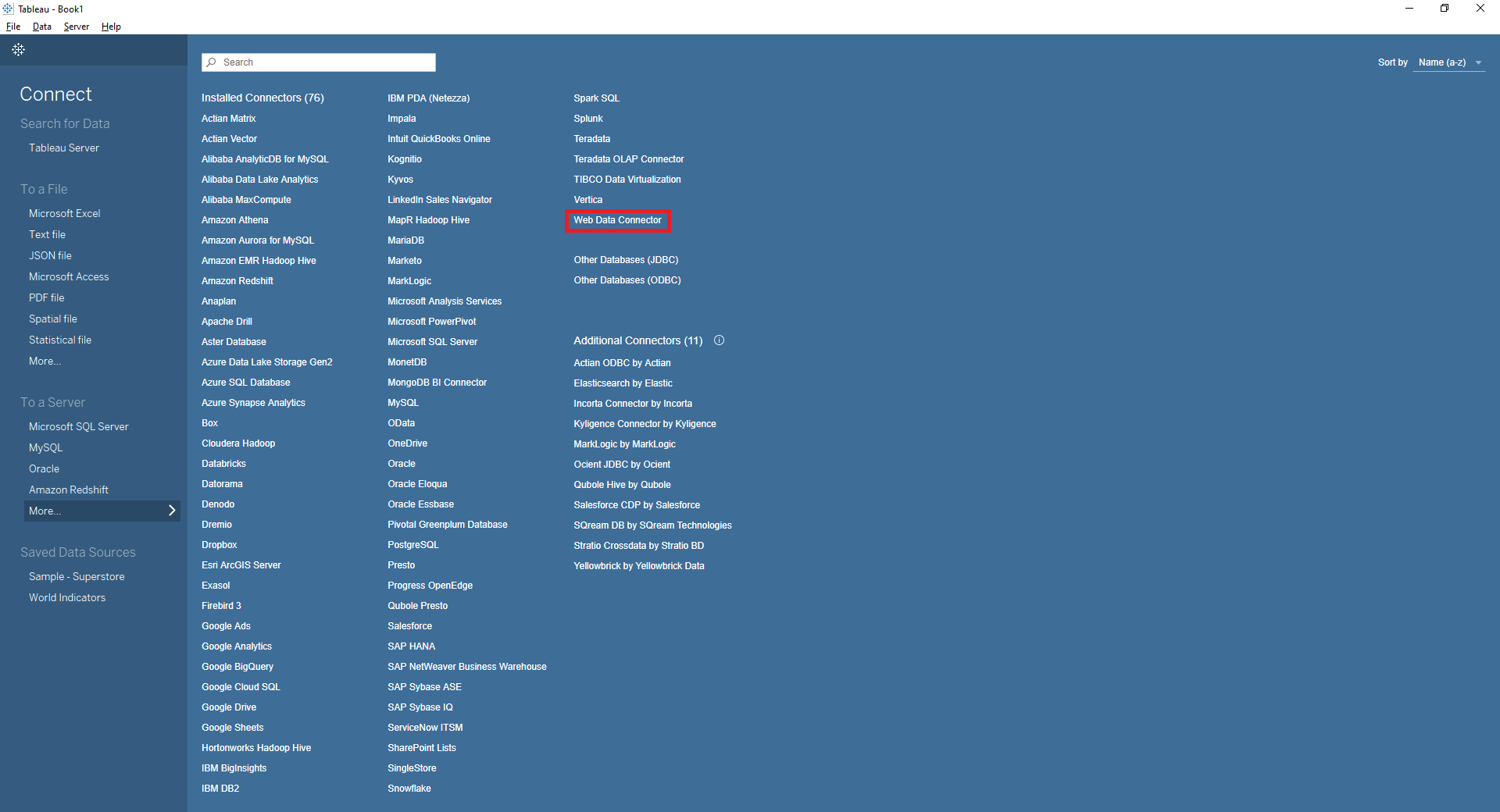Open the File menu
1500x812 pixels.
coord(13,27)
